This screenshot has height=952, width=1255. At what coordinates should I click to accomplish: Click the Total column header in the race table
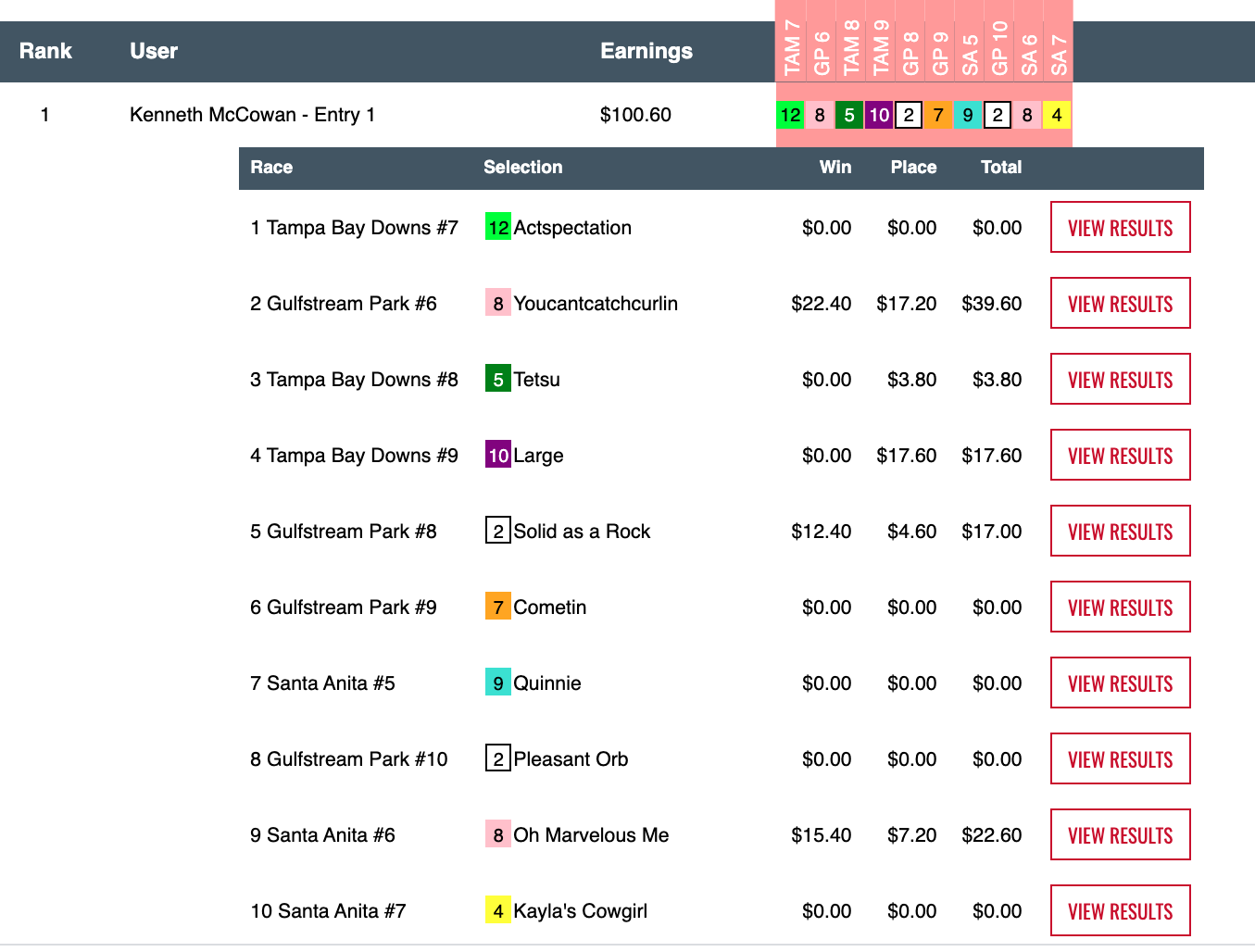click(x=1000, y=168)
